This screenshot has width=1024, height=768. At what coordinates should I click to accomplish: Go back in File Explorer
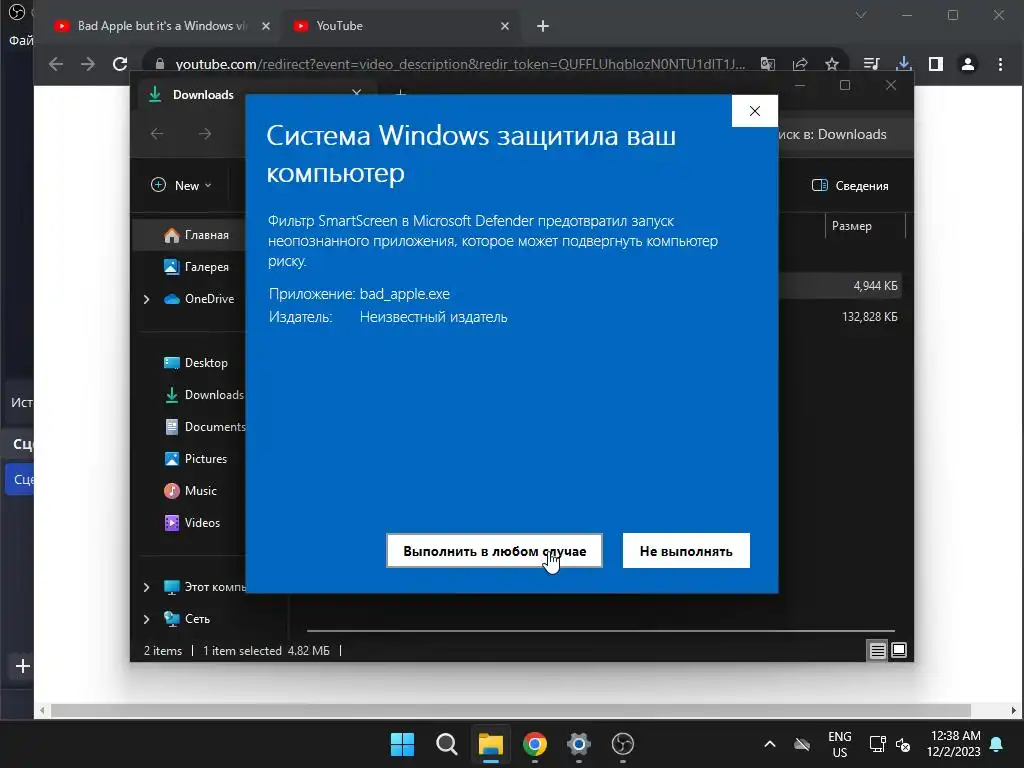point(157,134)
